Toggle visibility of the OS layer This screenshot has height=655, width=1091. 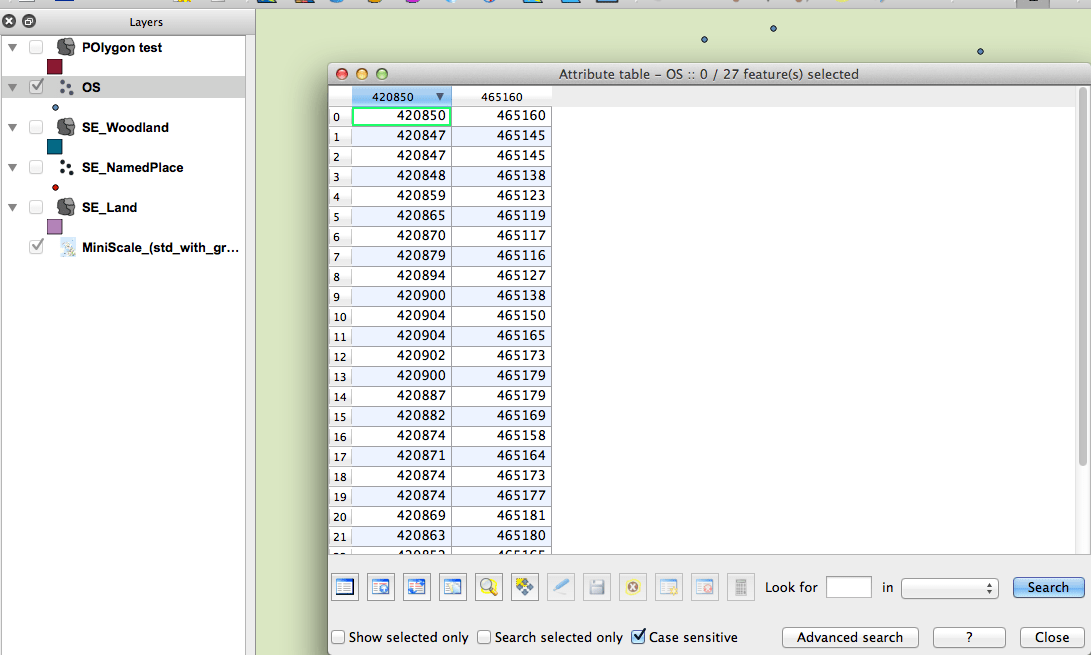(x=37, y=87)
